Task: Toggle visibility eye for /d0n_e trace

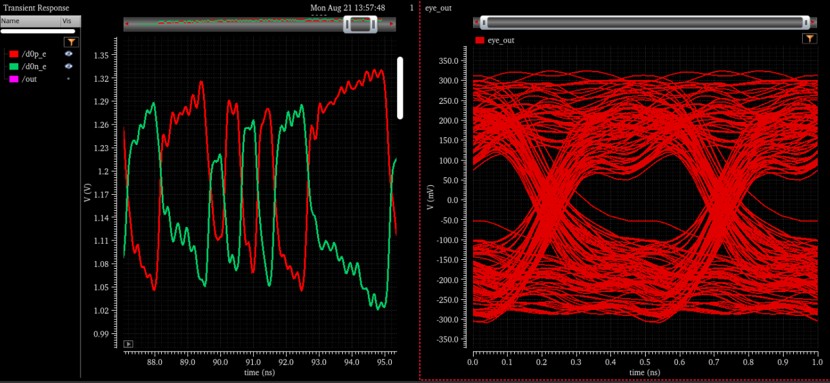Action: [68, 66]
